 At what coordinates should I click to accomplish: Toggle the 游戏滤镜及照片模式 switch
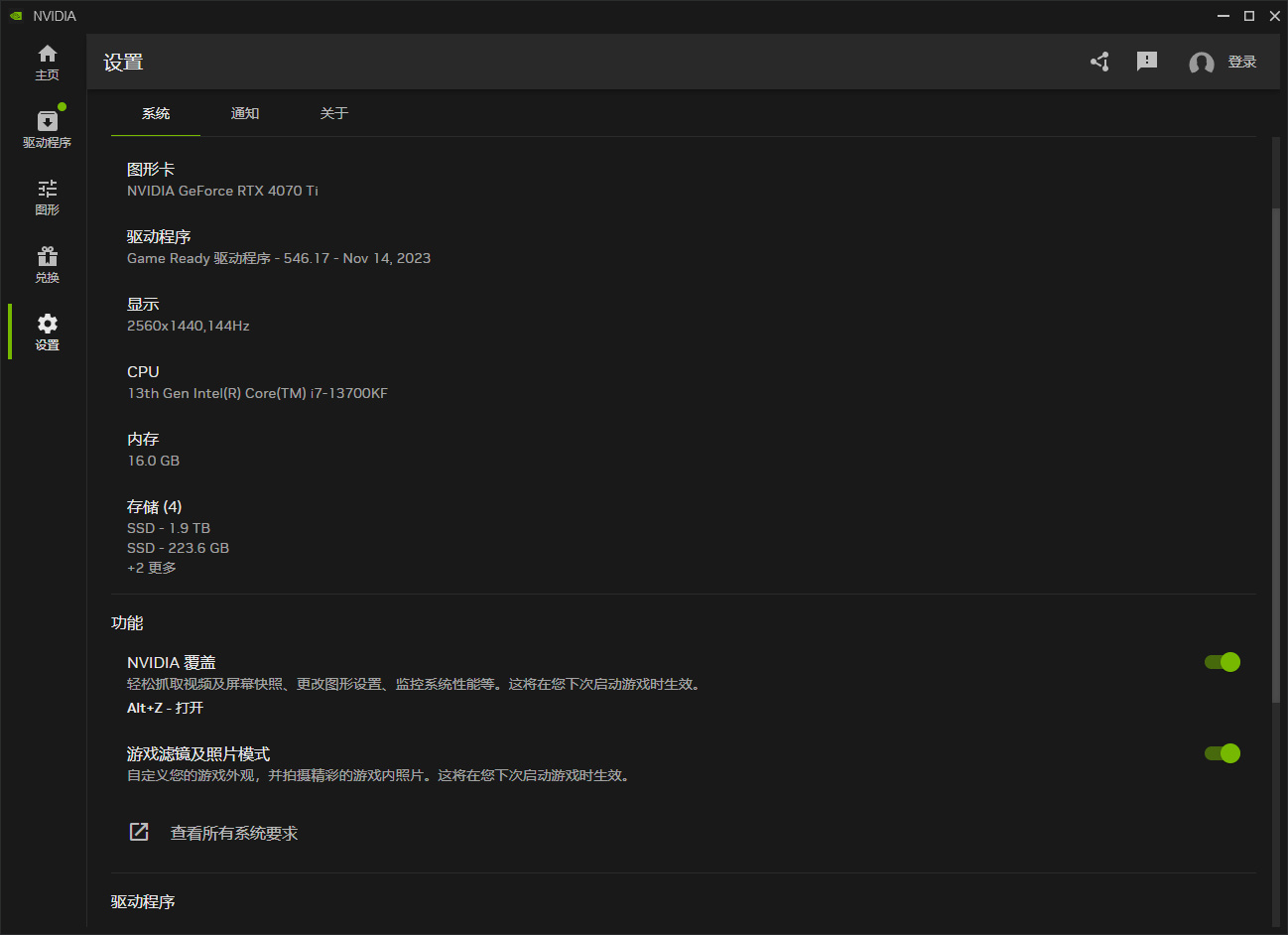[x=1223, y=753]
